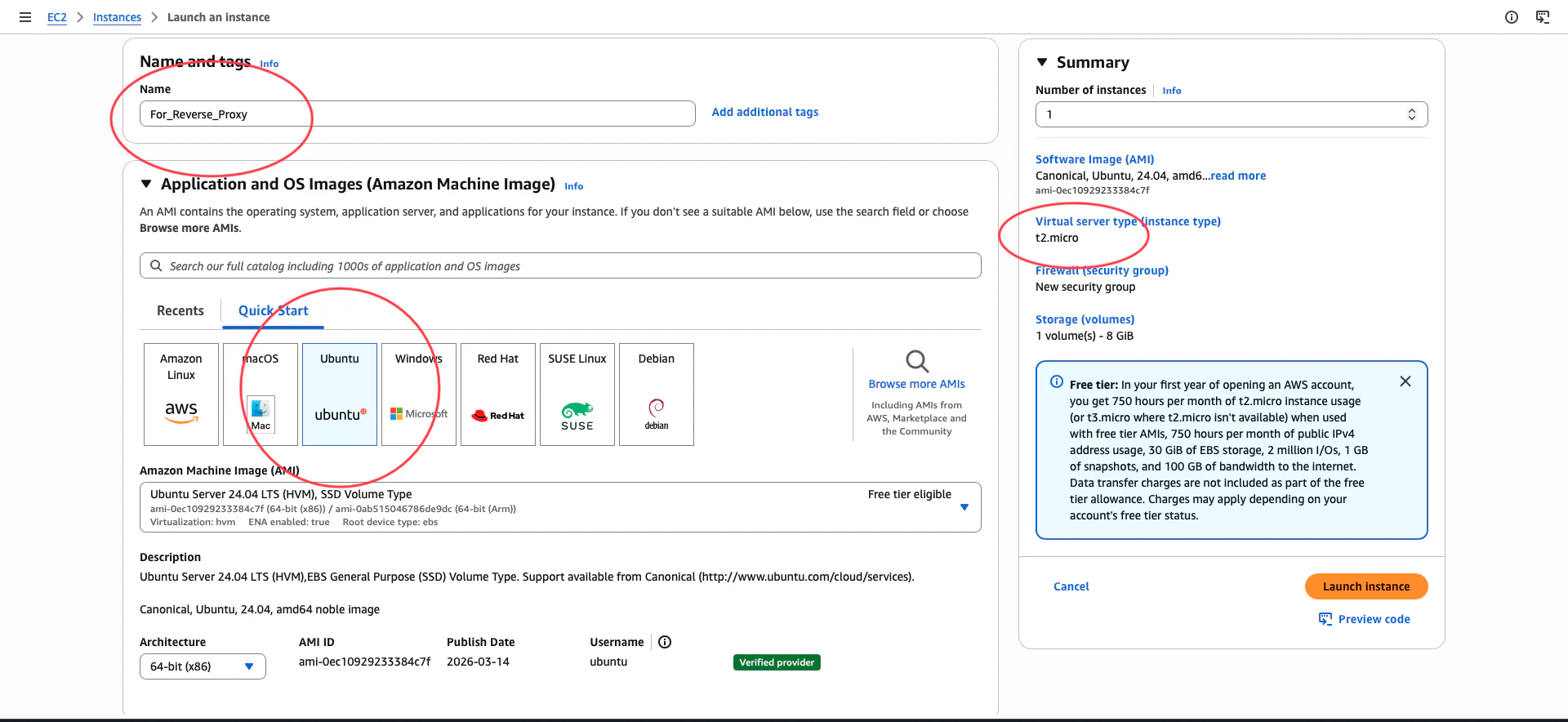The height and width of the screenshot is (722, 1568).
Task: Dismiss the Free tier notice
Action: [1405, 381]
